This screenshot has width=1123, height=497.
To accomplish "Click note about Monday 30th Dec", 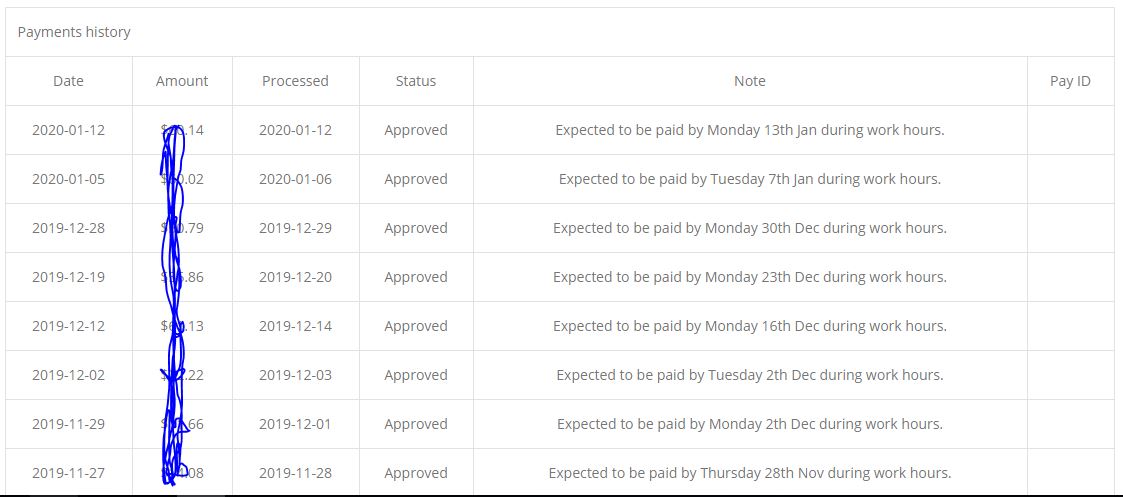I will click(x=750, y=228).
